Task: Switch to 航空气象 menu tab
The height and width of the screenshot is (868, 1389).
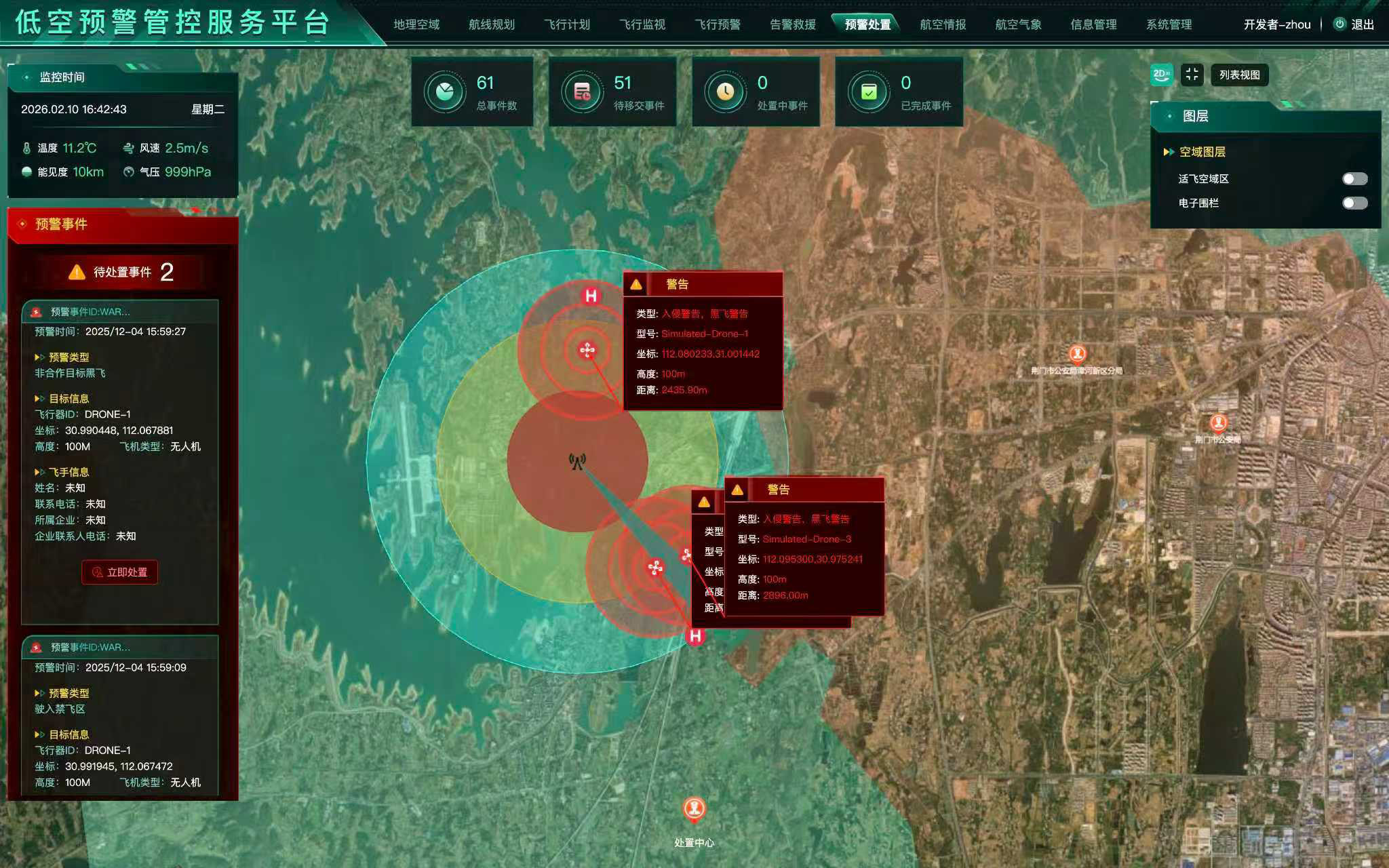Action: [x=1018, y=24]
